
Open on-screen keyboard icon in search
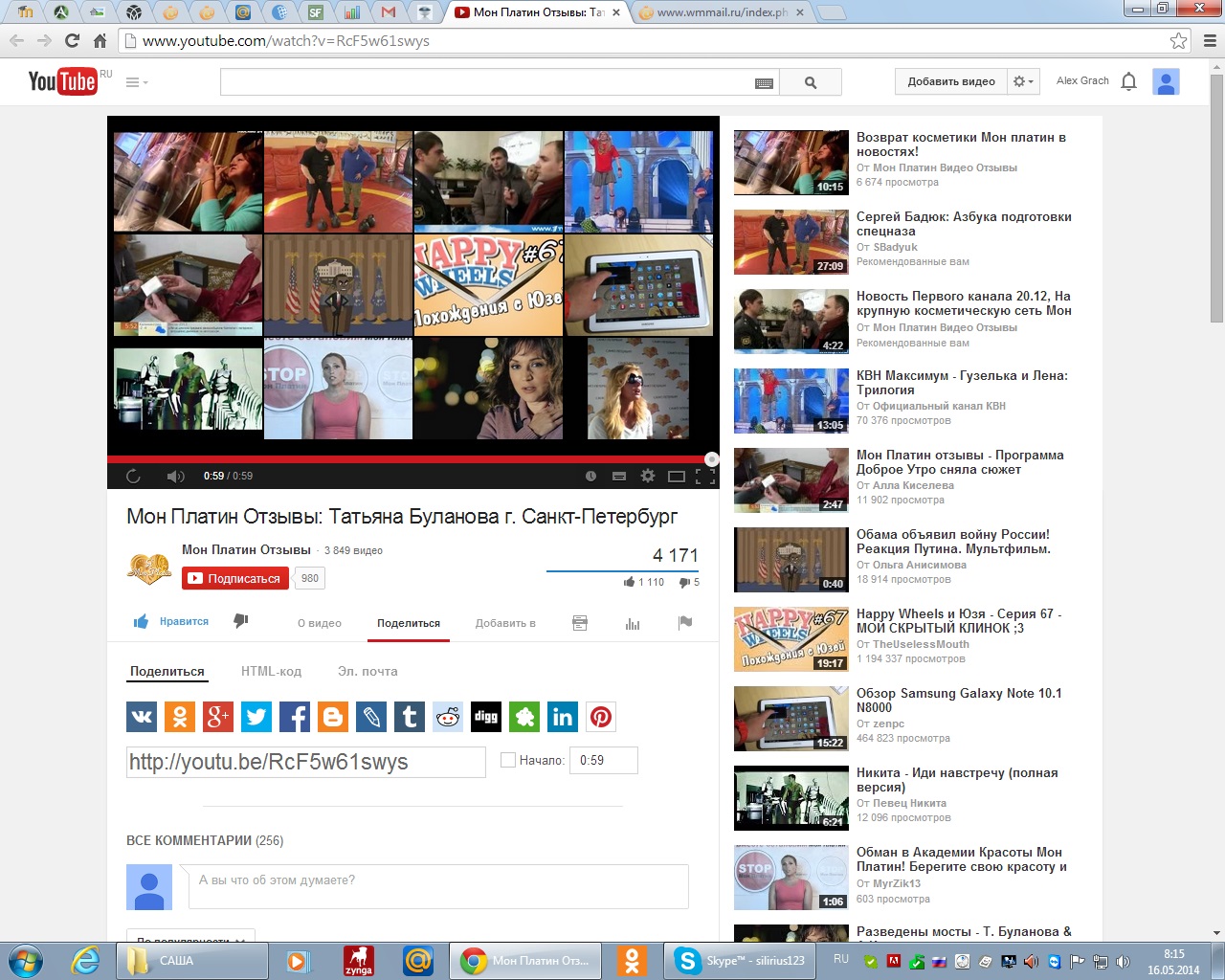(x=764, y=83)
